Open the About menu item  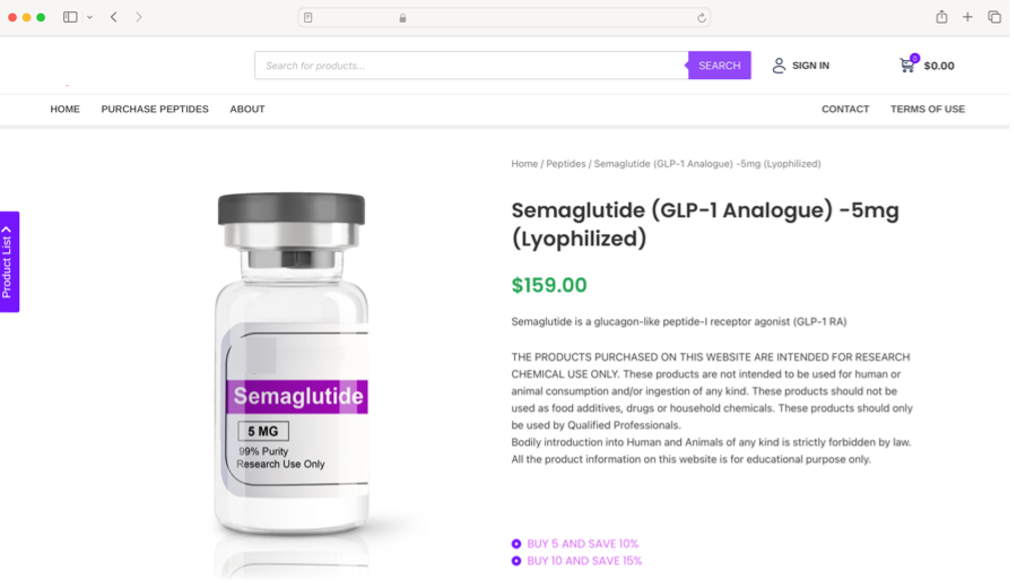(x=247, y=109)
